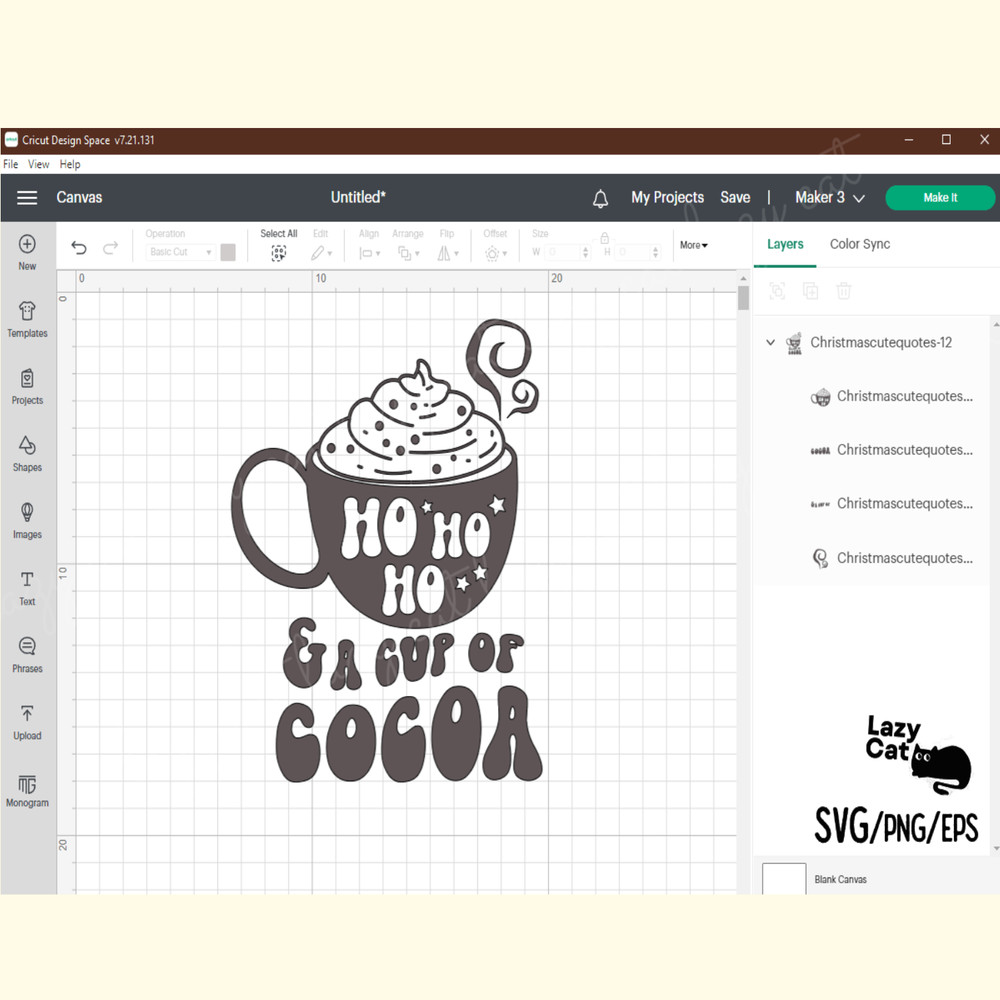Image resolution: width=1000 pixels, height=1000 pixels.
Task: Open the Maker 3 machine dropdown
Action: coord(829,198)
